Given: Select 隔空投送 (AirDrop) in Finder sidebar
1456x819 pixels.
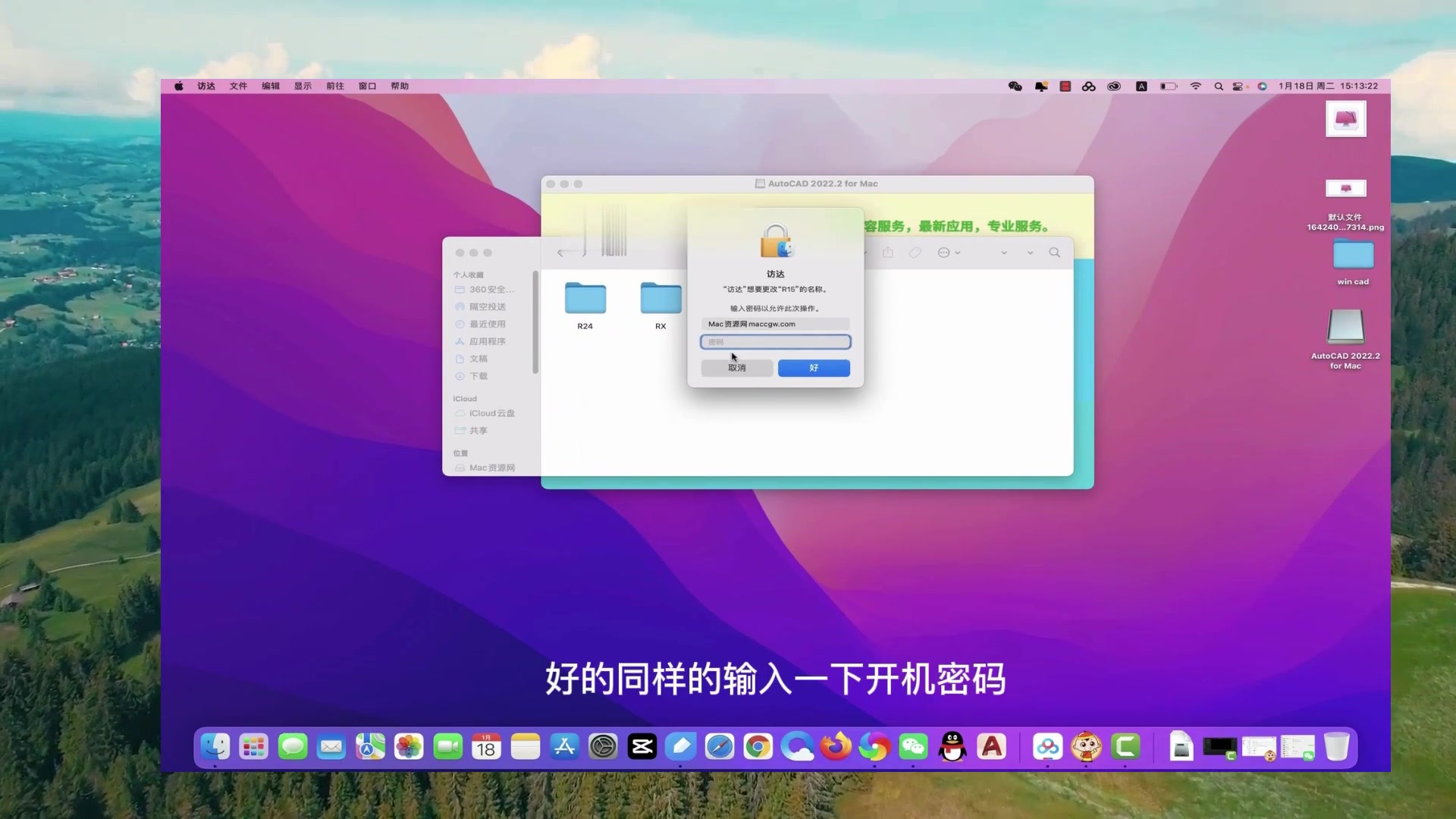Looking at the screenshot, I should point(481,307).
